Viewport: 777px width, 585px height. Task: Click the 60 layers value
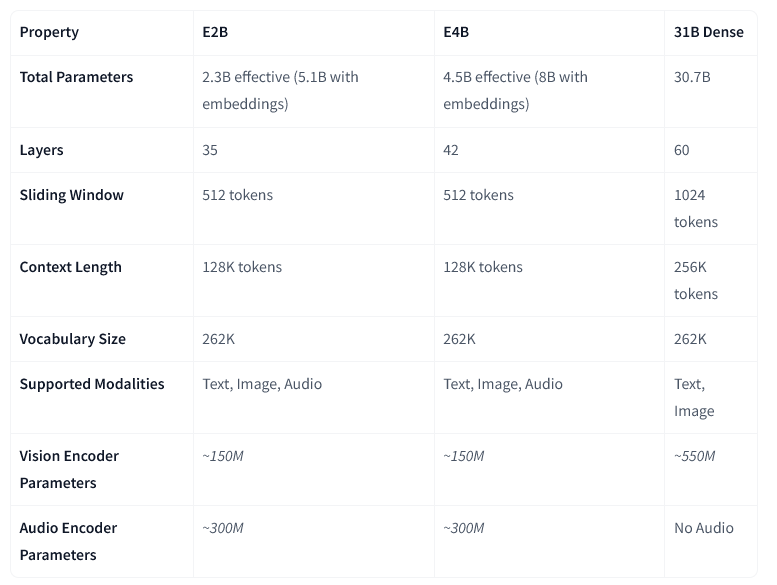click(x=682, y=150)
